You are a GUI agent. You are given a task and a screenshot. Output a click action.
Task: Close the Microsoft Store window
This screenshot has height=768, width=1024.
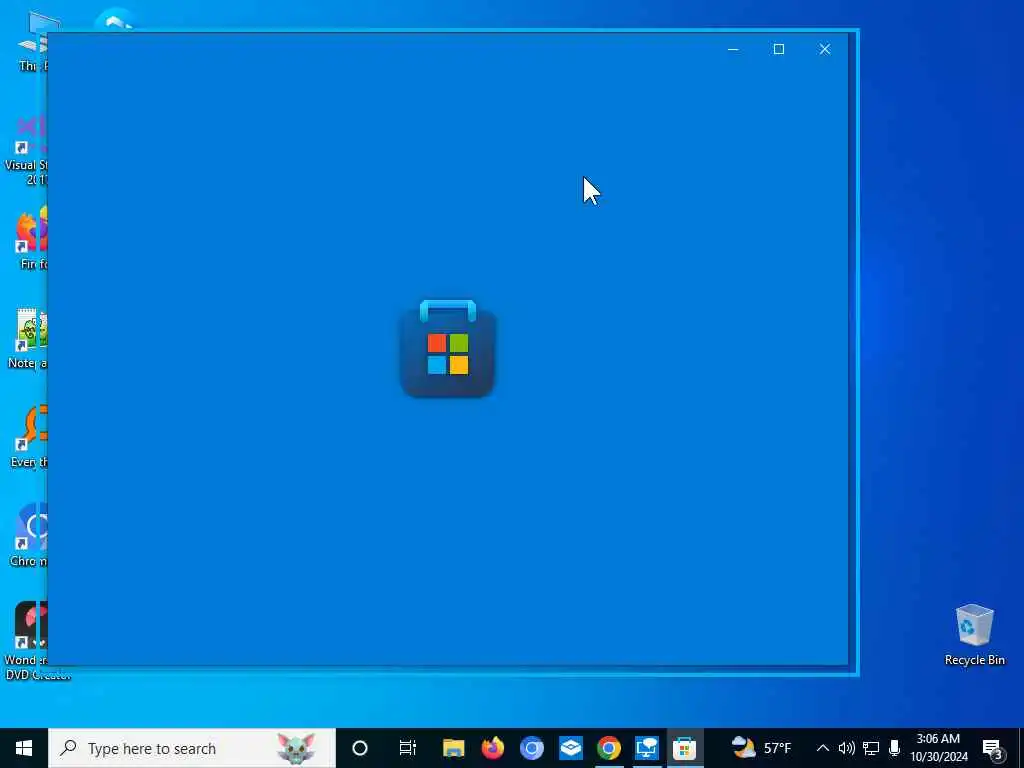click(x=825, y=49)
